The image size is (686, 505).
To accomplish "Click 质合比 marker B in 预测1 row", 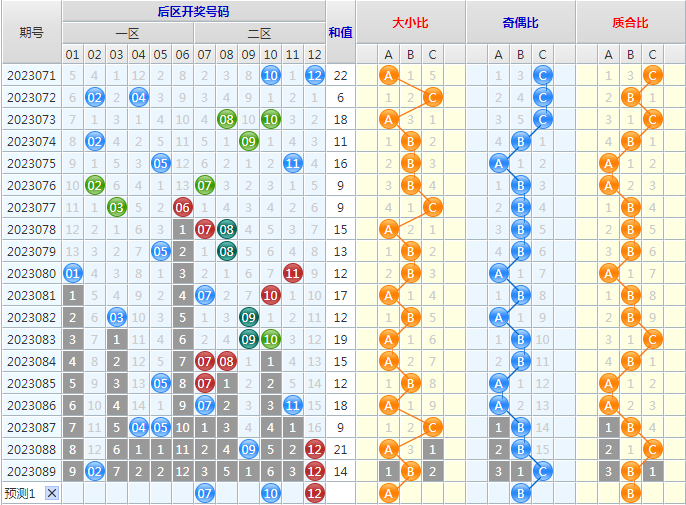I will tap(630, 494).
